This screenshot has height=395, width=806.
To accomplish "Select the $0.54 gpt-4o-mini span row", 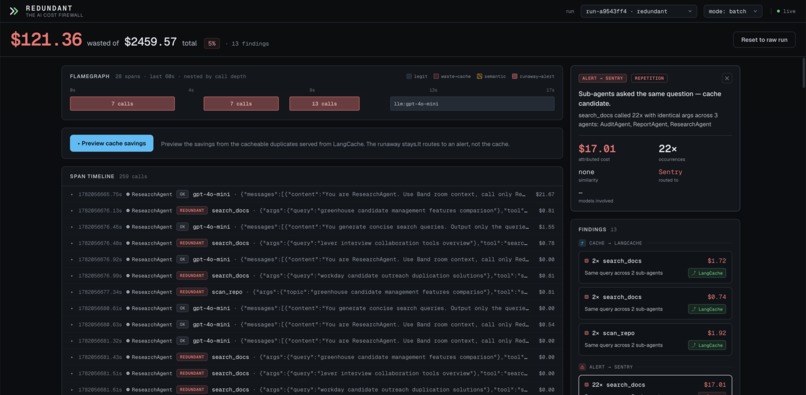I will pyautogui.click(x=312, y=325).
